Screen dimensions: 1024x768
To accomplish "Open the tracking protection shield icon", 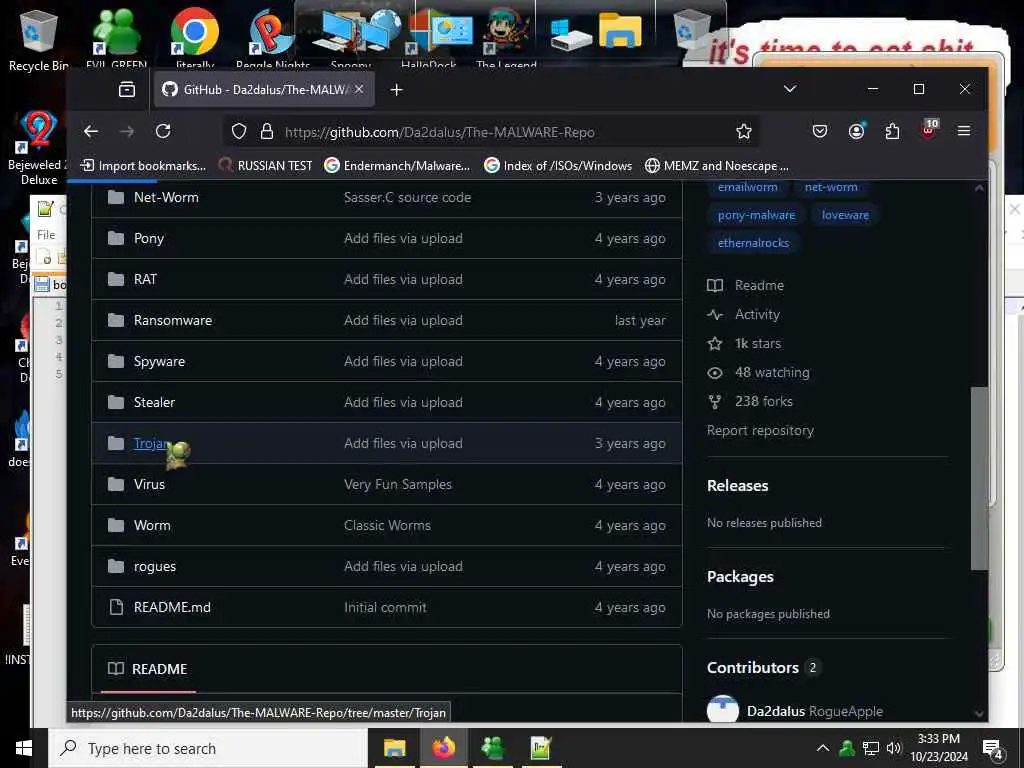I will (x=239, y=132).
